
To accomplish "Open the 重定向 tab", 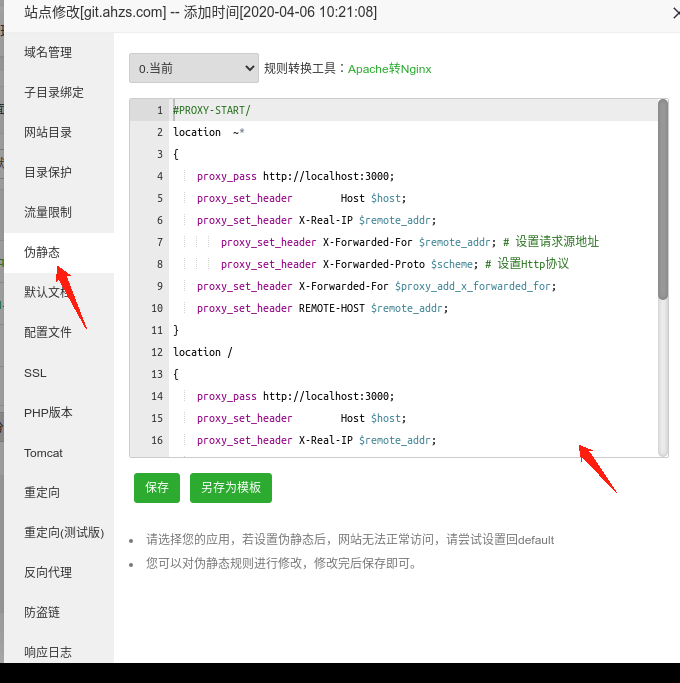I will (x=42, y=493).
